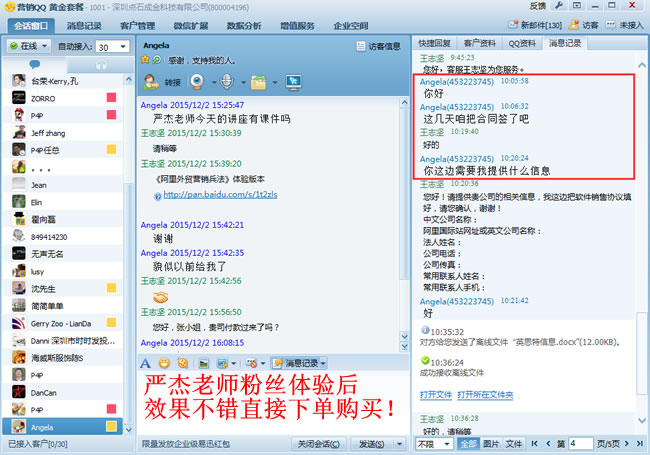Switch to QQ资料 tab
The height and width of the screenshot is (455, 650).
pyautogui.click(x=522, y=43)
